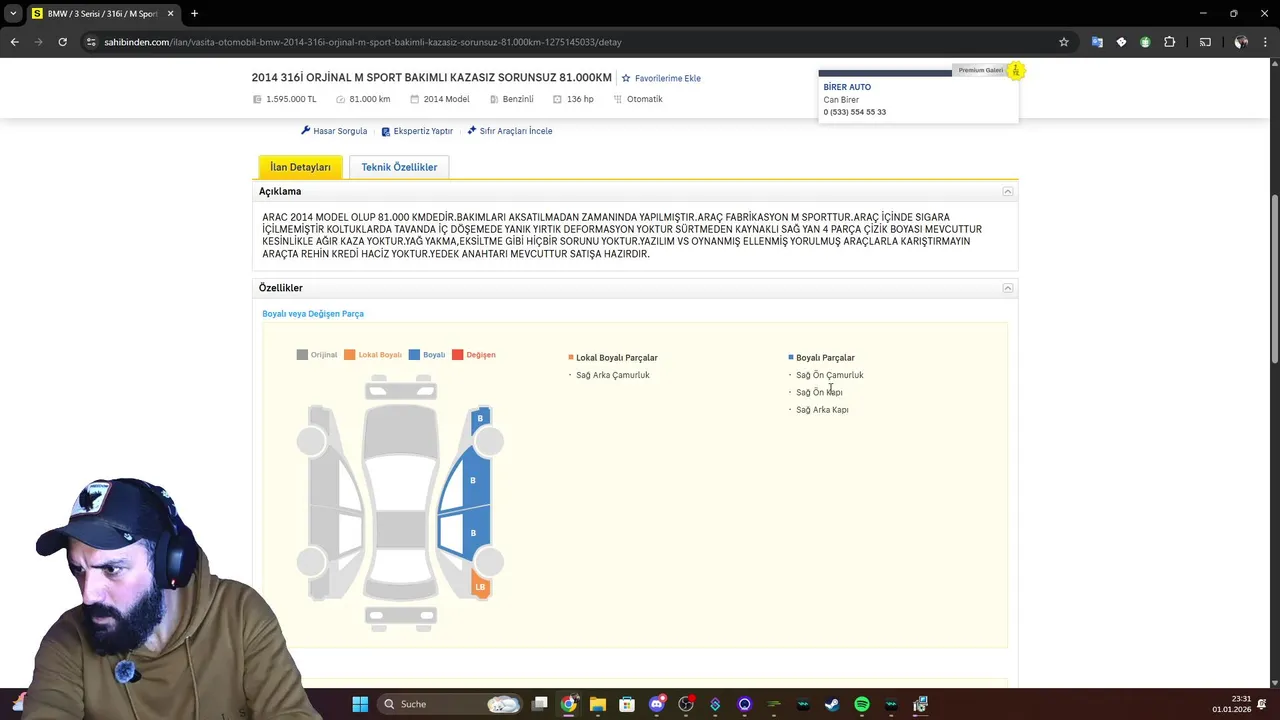Bookmark this page with the star icon
This screenshot has width=1280, height=720.
(1064, 42)
